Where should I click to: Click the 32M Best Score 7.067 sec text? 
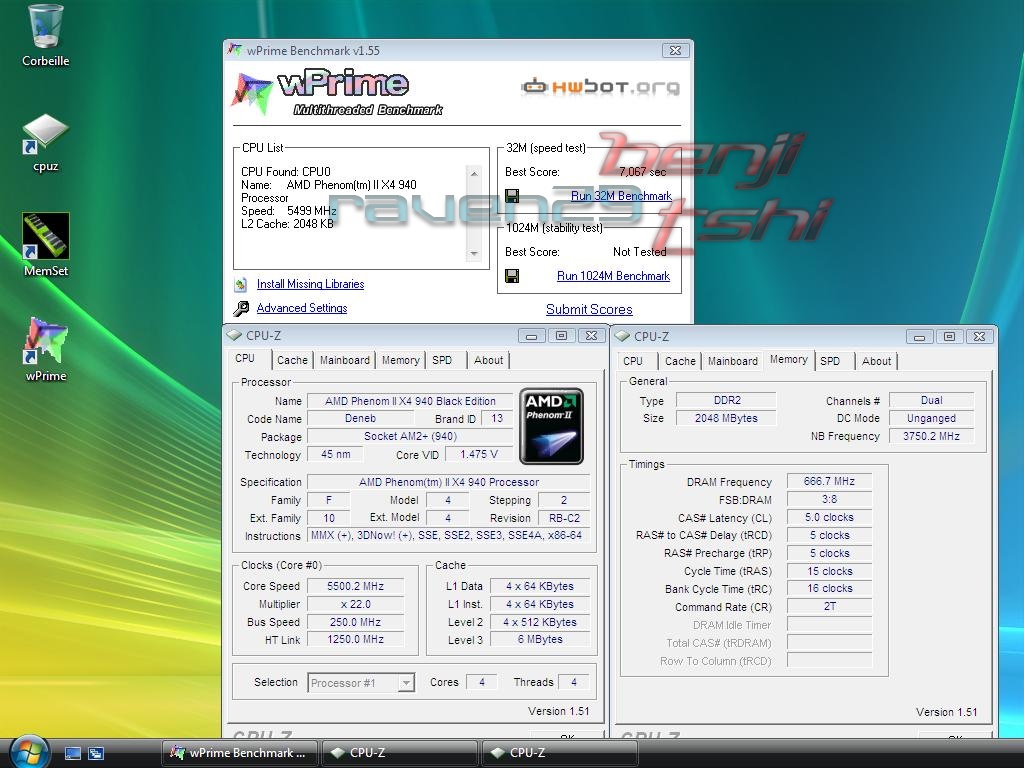click(x=643, y=172)
